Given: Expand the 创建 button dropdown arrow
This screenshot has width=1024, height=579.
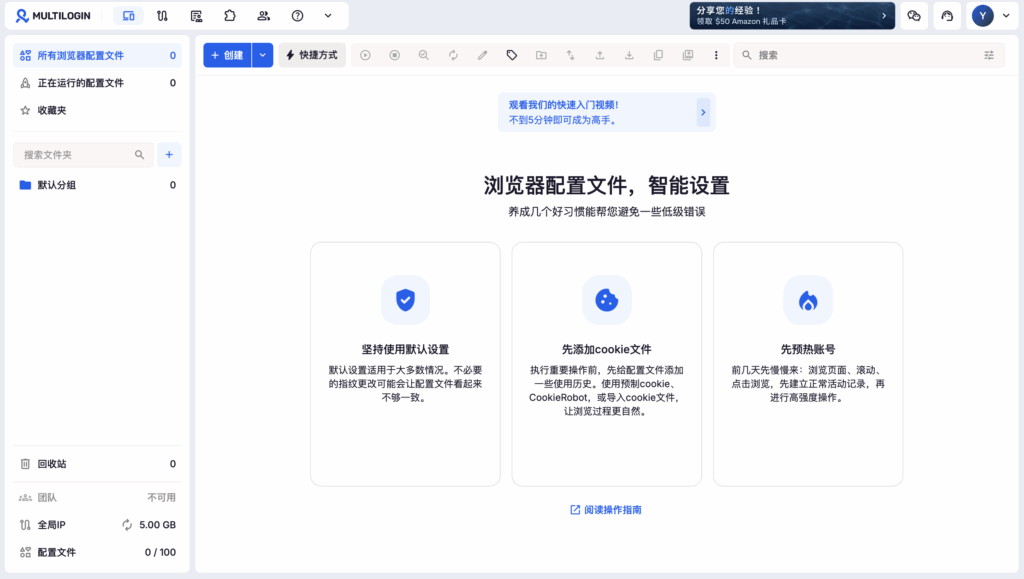Looking at the screenshot, I should pyautogui.click(x=263, y=55).
